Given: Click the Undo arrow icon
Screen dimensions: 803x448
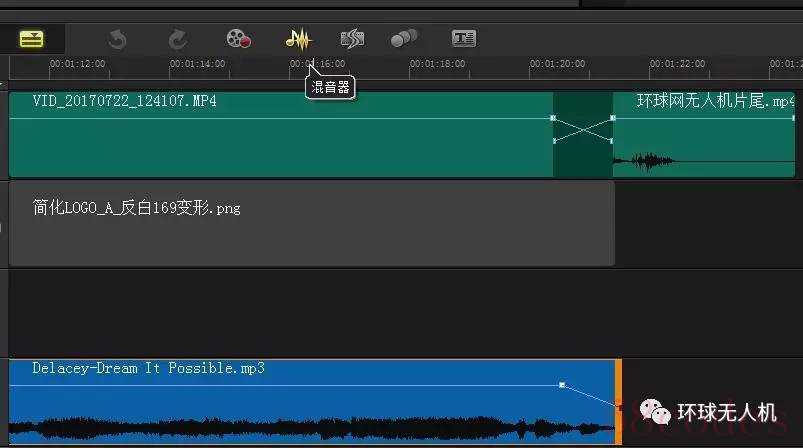Looking at the screenshot, I should (117, 39).
